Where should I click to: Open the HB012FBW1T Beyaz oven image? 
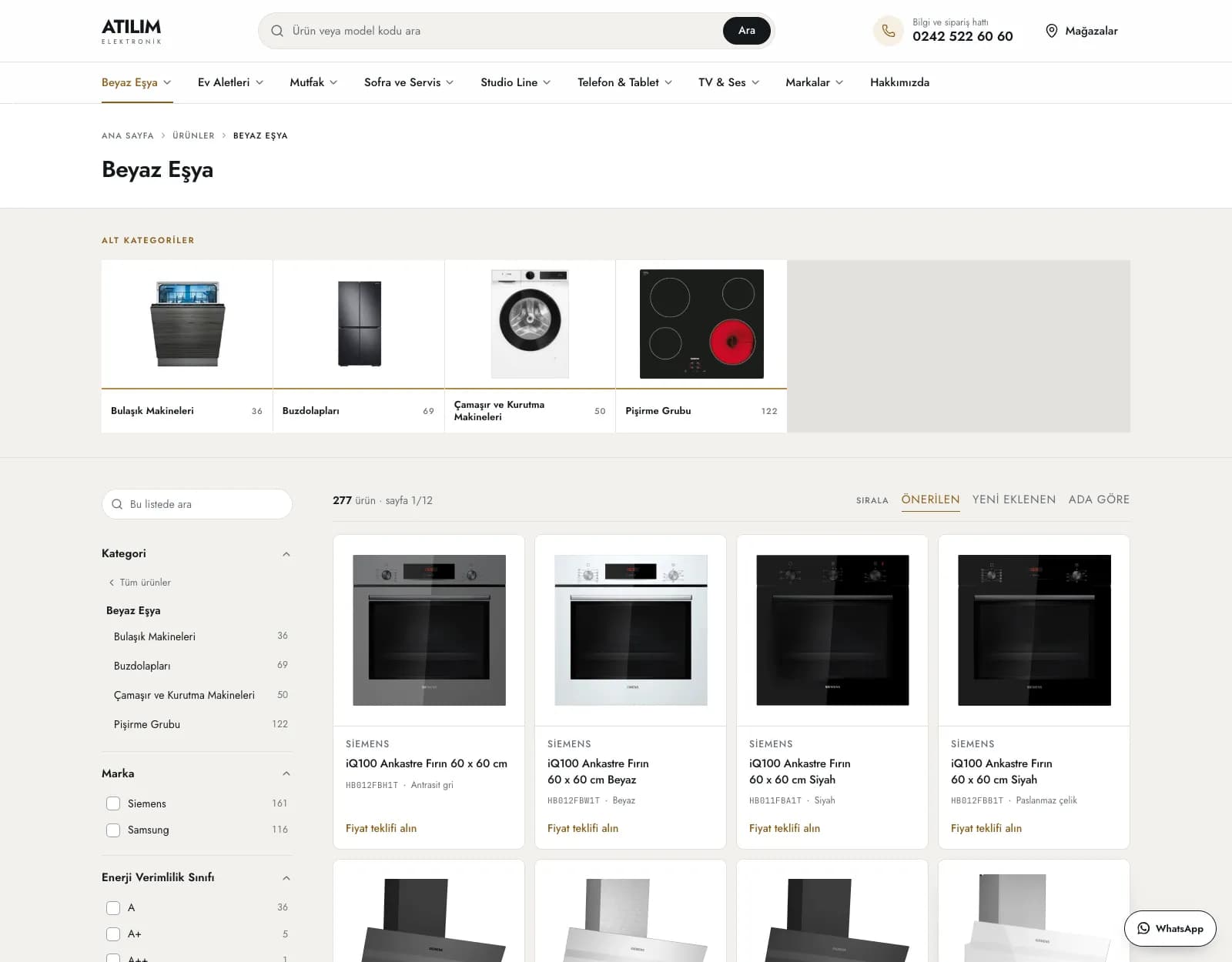pyautogui.click(x=631, y=630)
